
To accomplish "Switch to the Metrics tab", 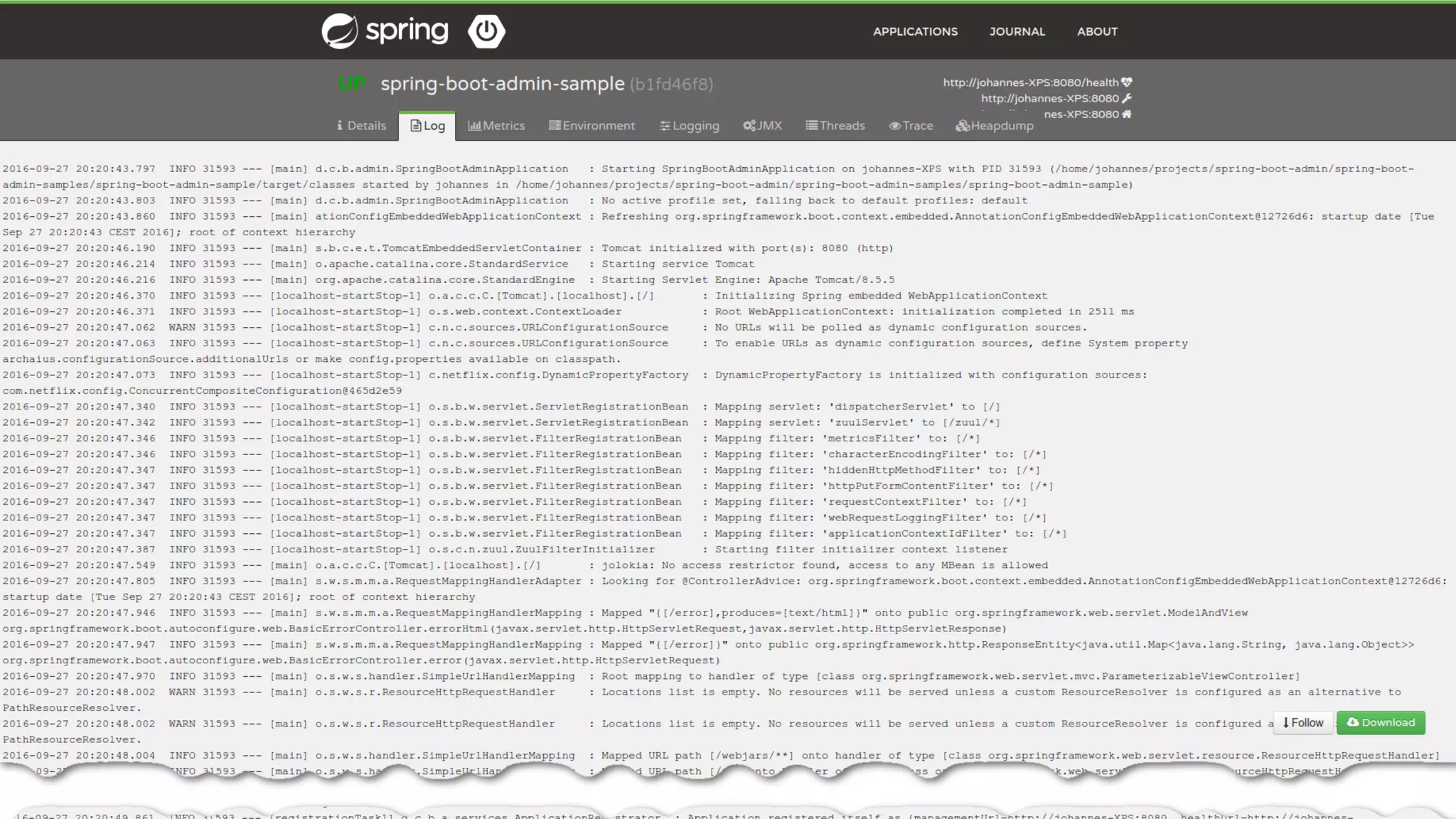I will click(496, 126).
